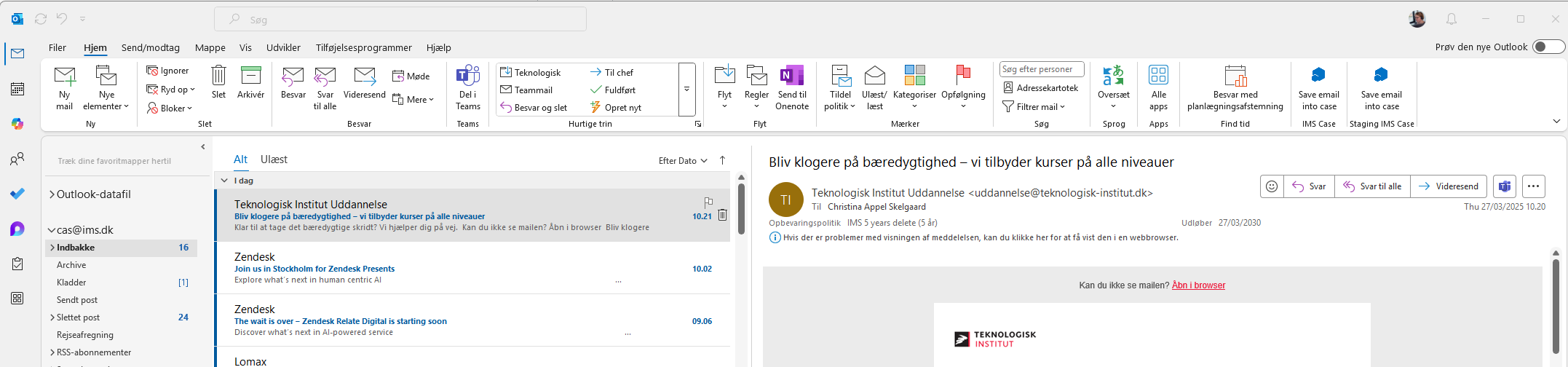This screenshot has width=1568, height=367.
Task: Reply using Besvar in ribbon
Action: (x=293, y=82)
